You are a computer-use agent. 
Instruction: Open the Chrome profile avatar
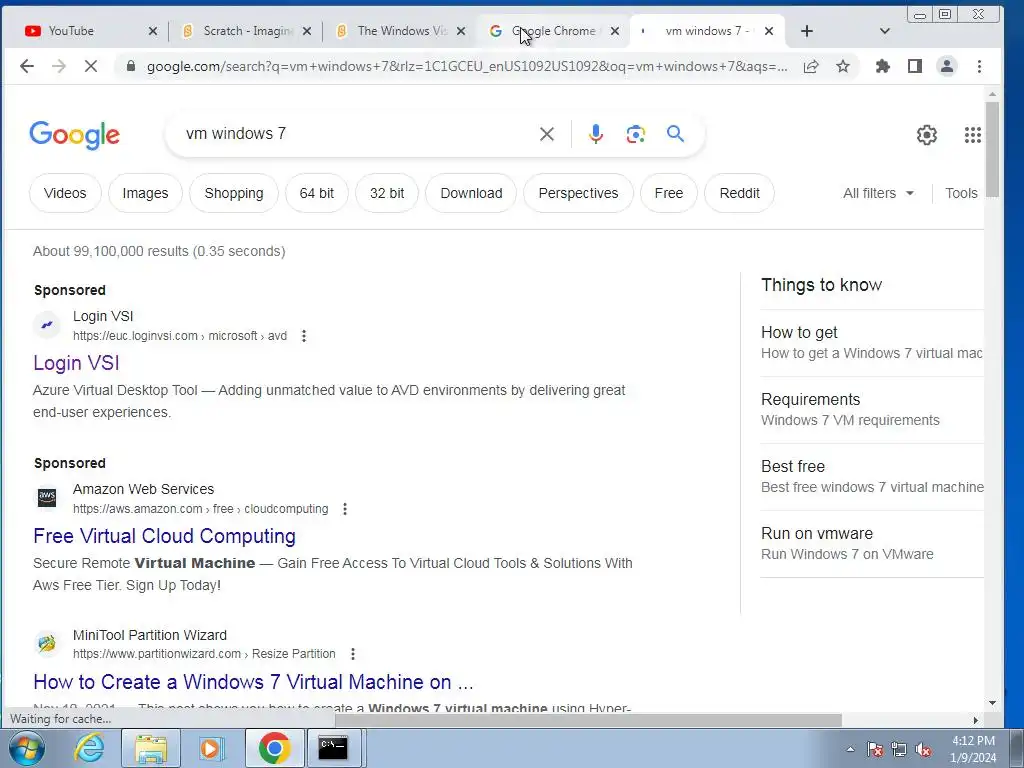947,66
